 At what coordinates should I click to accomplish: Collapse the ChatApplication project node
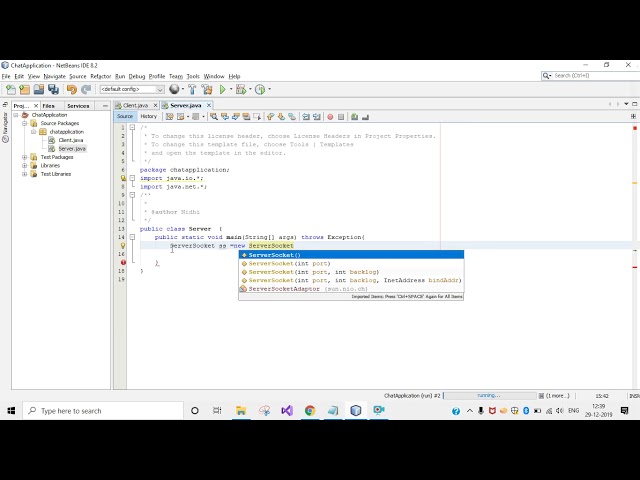pyautogui.click(x=16, y=115)
